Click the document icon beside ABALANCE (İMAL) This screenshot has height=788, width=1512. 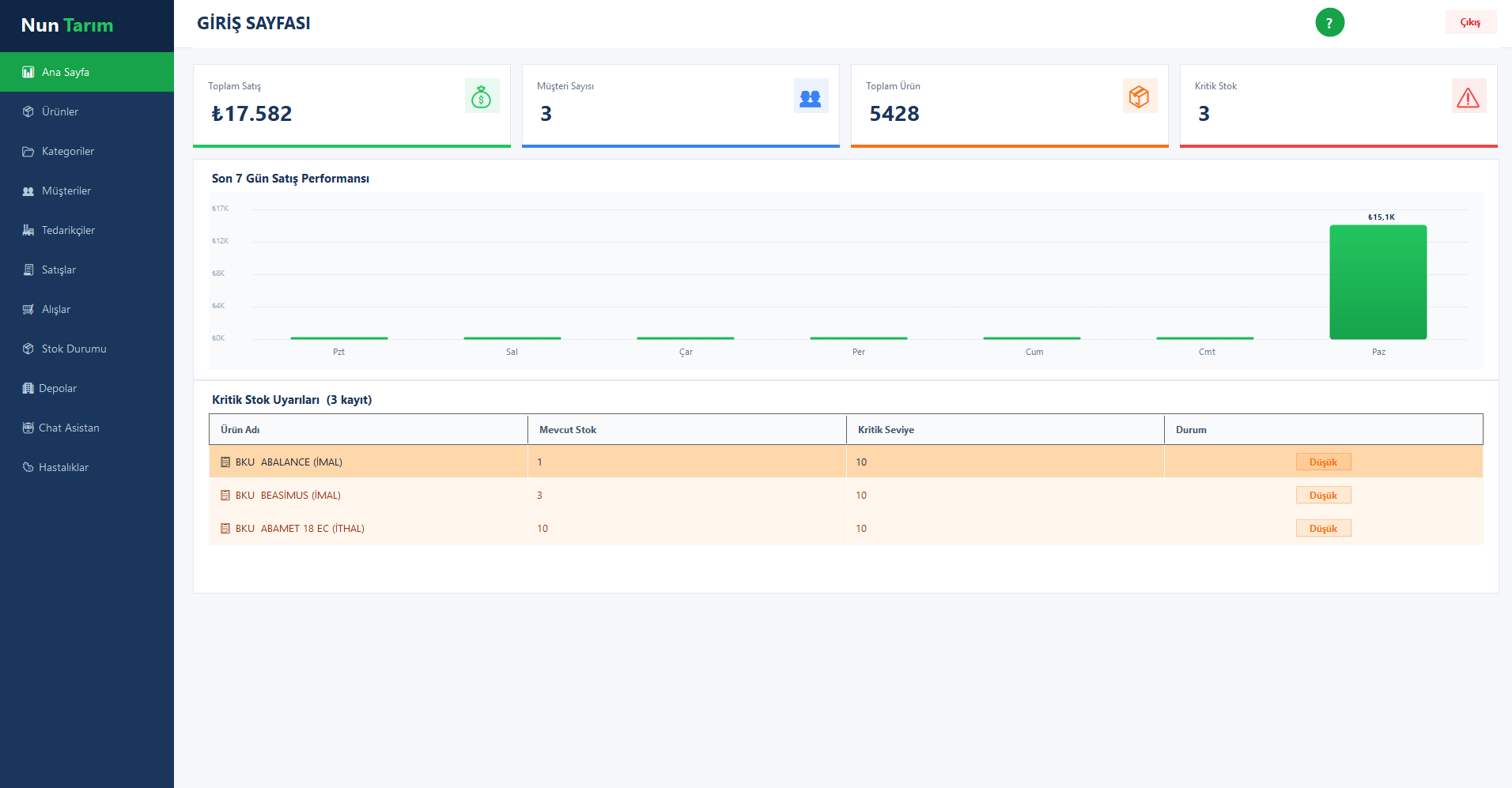(225, 462)
